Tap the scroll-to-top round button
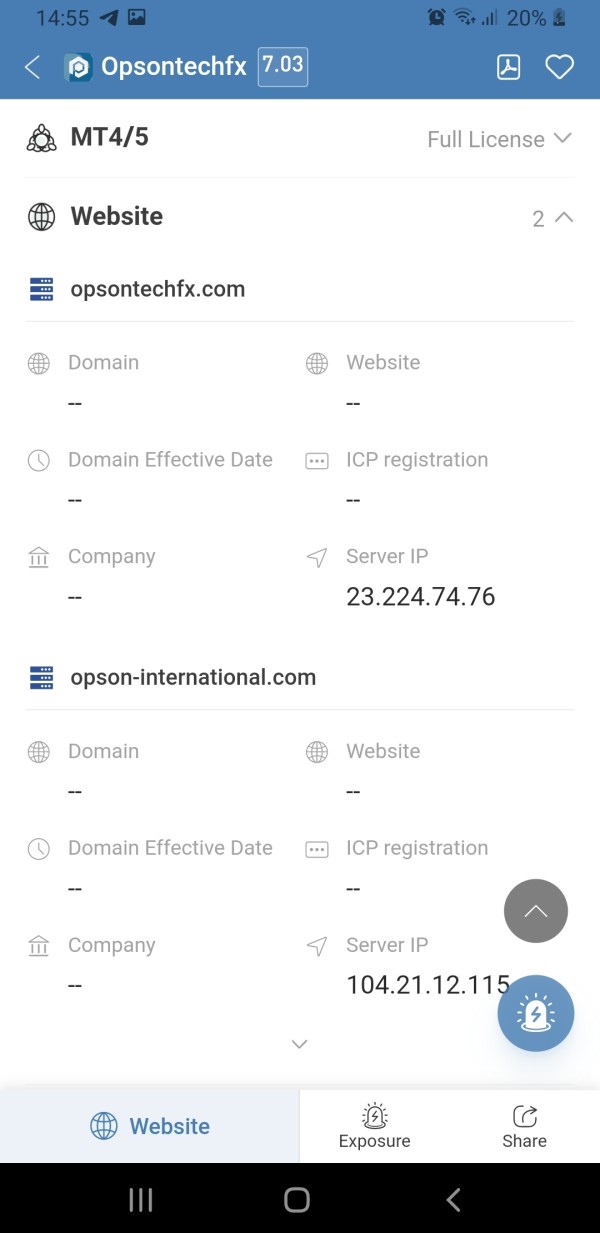The image size is (600, 1233). click(x=536, y=911)
